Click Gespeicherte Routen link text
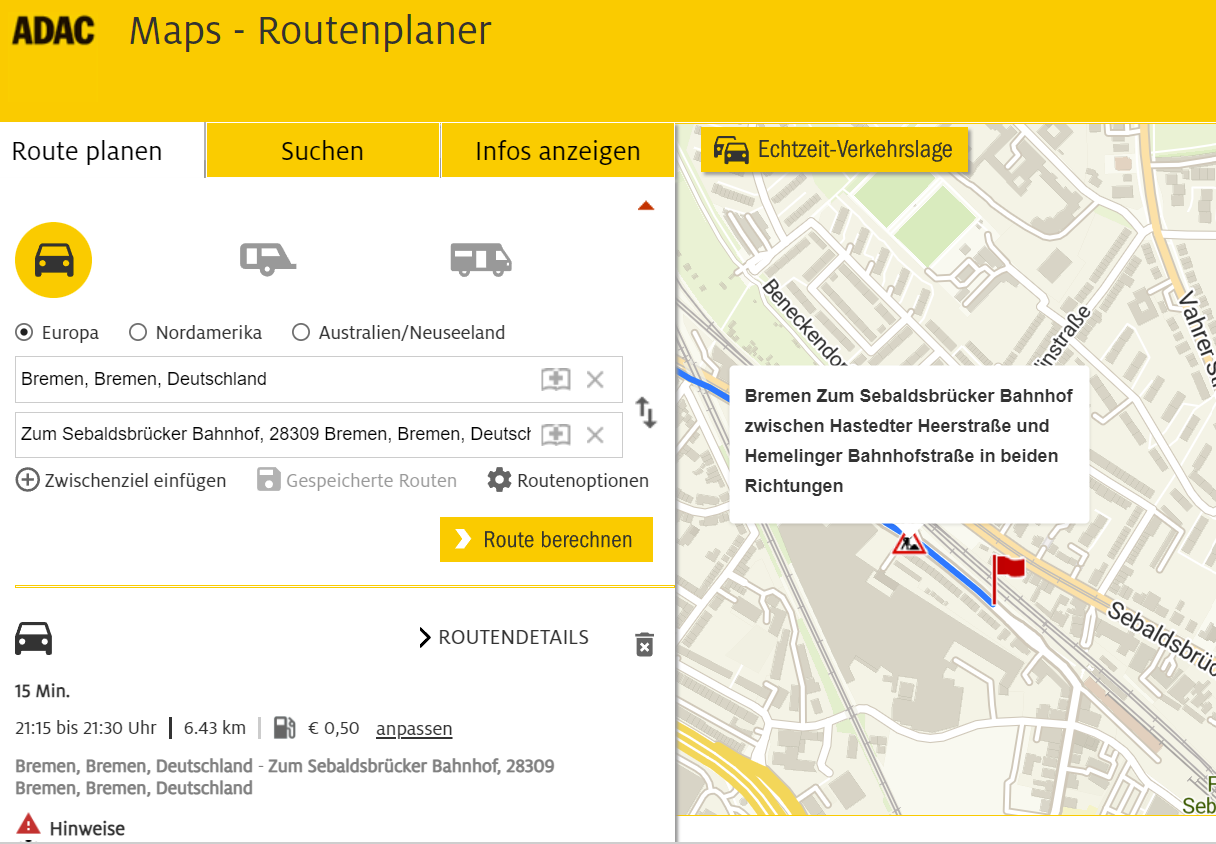This screenshot has height=844, width=1216. [371, 480]
